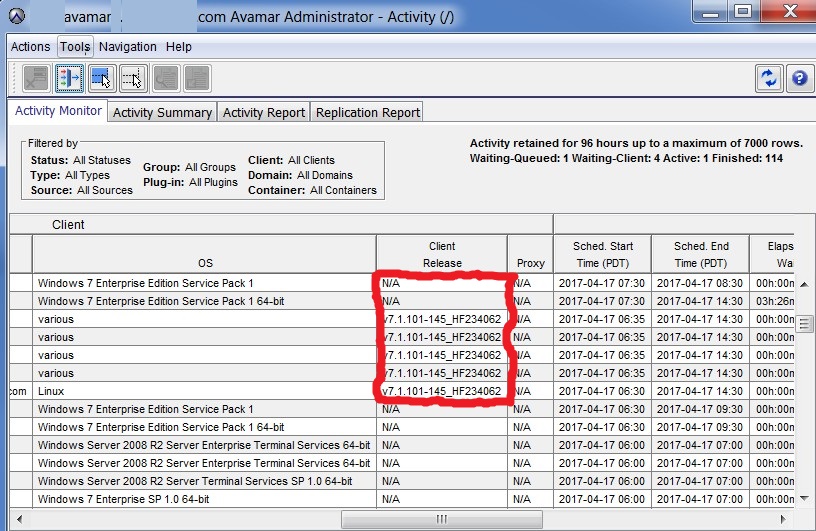Viewport: 816px width, 531px height.
Task: Click the Elapsed column header at table edge
Action: (x=773, y=254)
